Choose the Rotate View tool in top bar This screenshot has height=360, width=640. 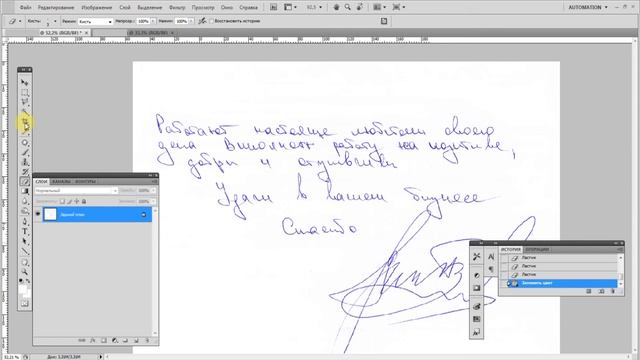point(360,7)
